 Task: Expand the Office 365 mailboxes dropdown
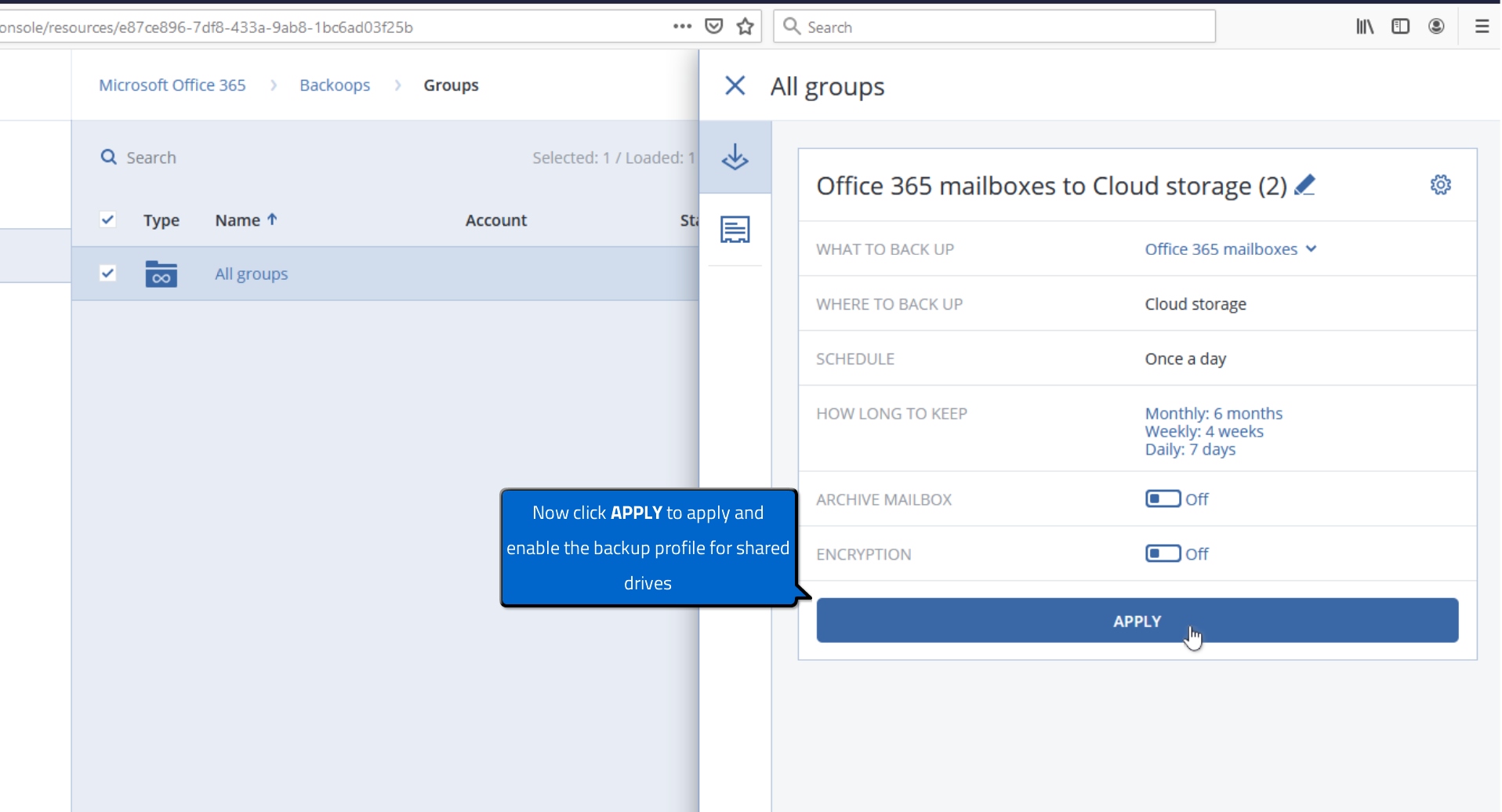coord(1231,249)
